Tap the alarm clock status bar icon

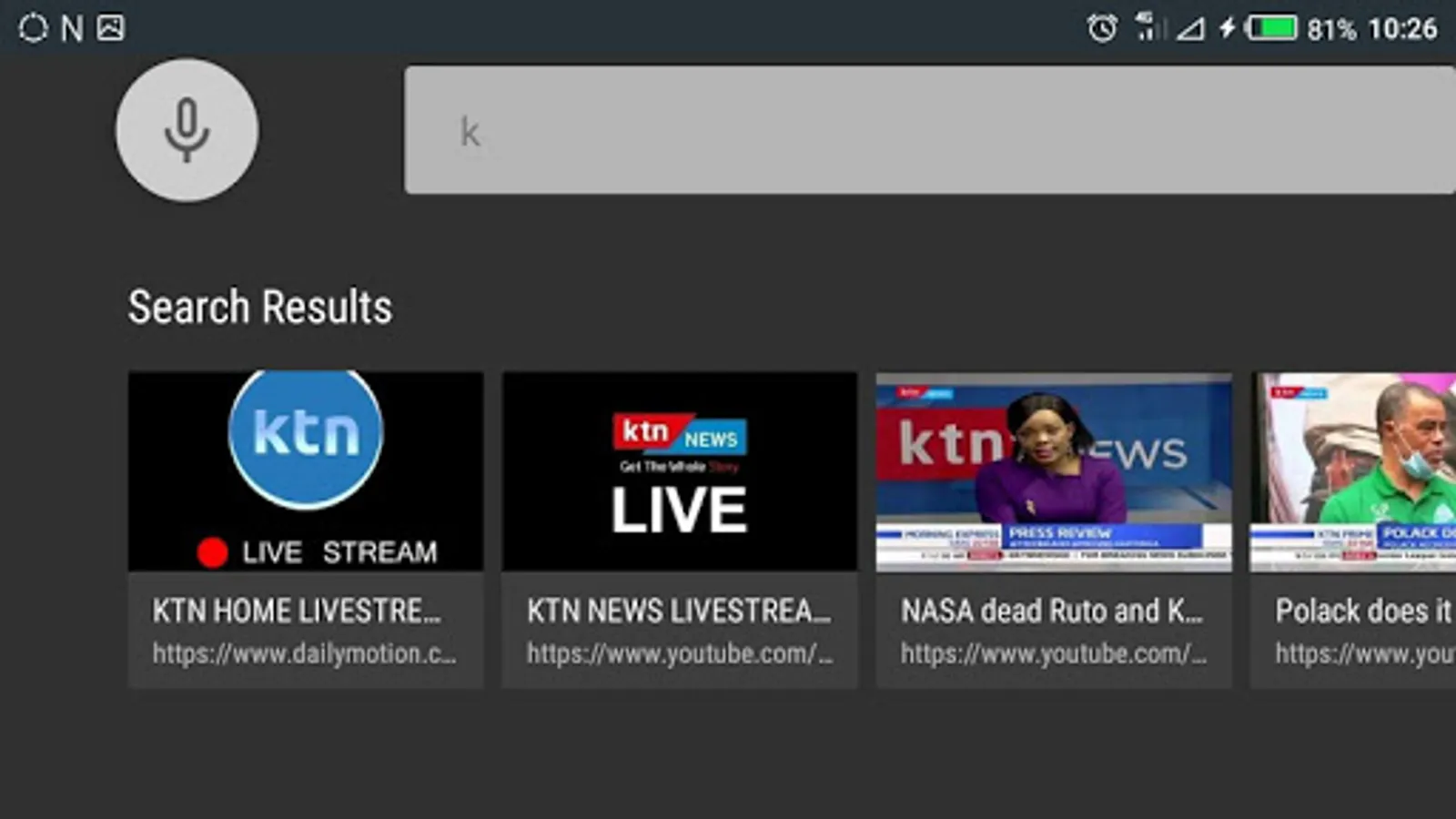pos(1102,28)
